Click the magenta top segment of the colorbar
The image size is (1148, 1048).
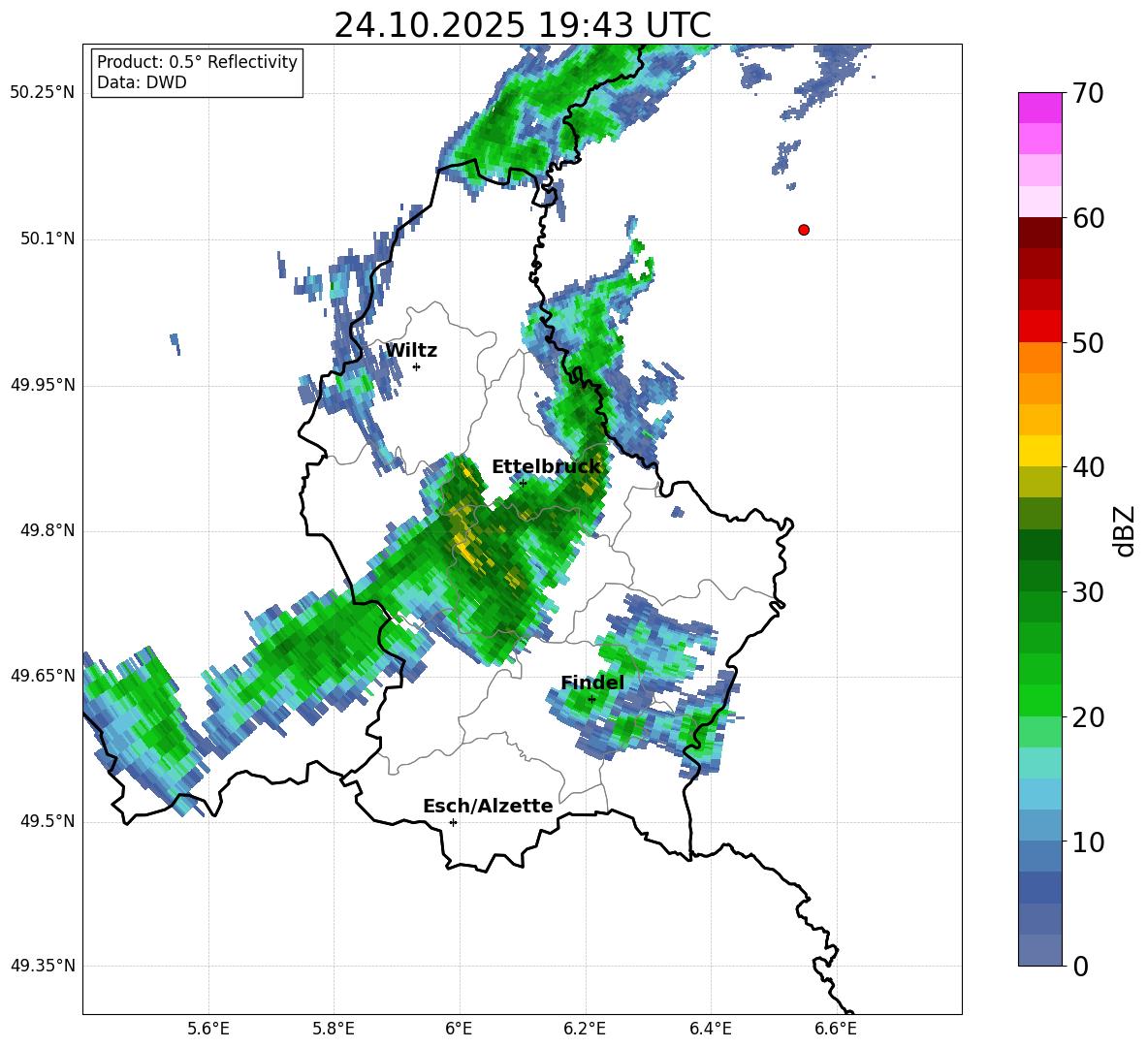tap(1039, 109)
